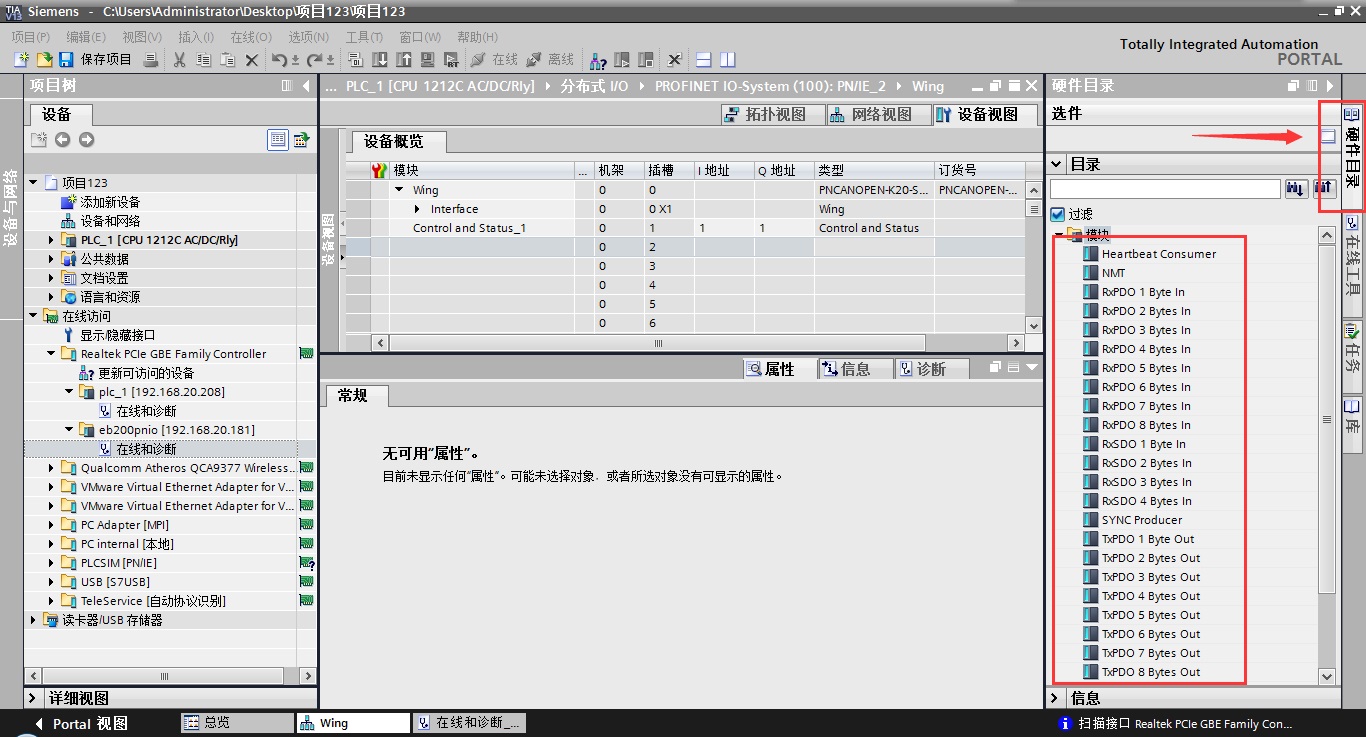Expand the 公共数据 tree node
The width and height of the screenshot is (1366, 737).
[x=52, y=259]
